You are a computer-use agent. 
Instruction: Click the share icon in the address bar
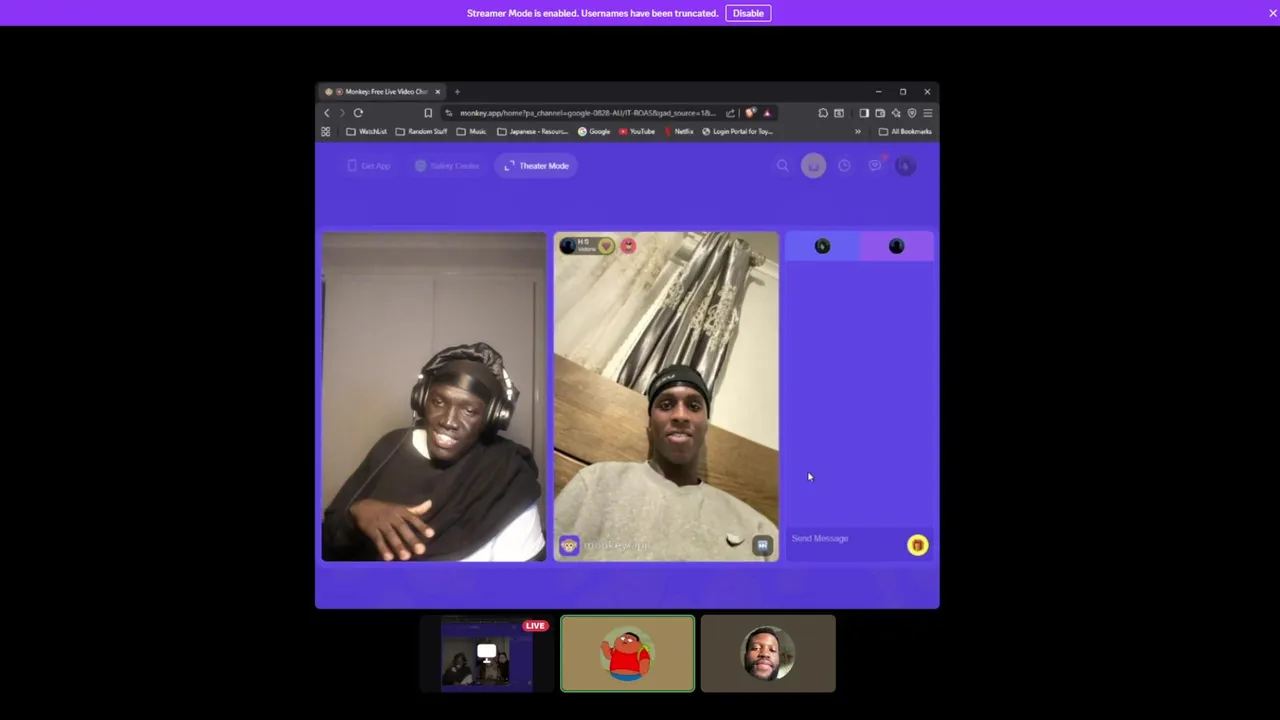730,113
